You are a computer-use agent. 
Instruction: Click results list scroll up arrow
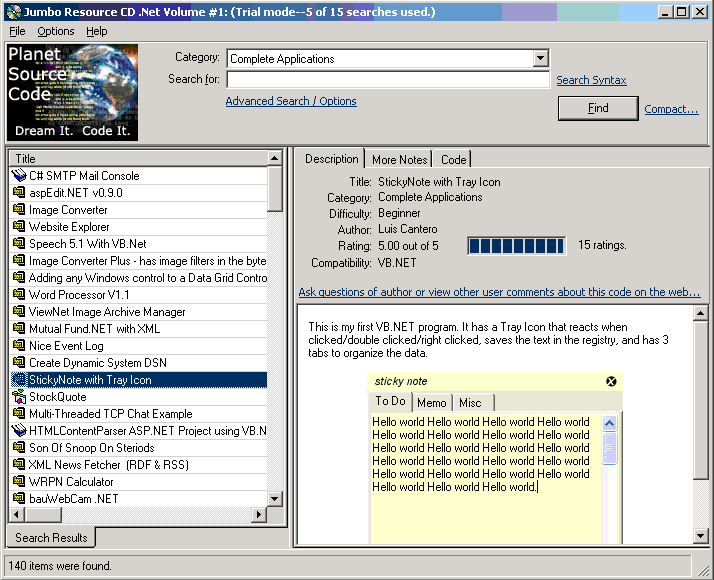(274, 158)
